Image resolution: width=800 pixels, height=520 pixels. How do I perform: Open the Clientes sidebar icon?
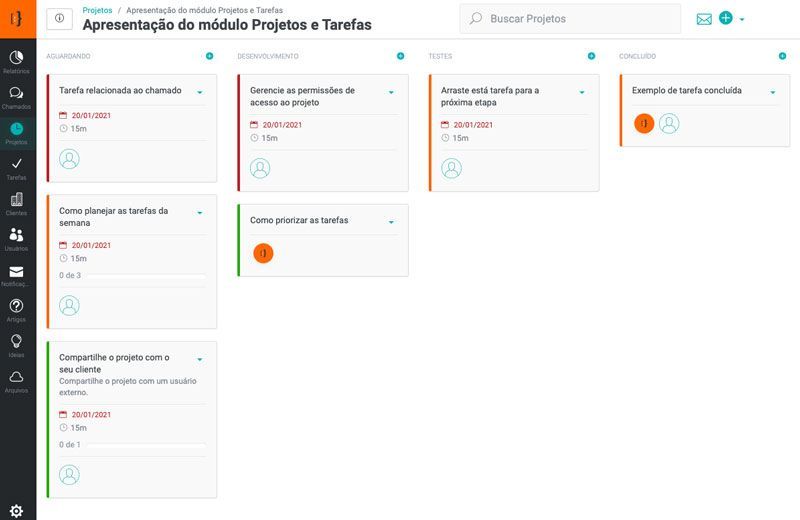pyautogui.click(x=17, y=203)
